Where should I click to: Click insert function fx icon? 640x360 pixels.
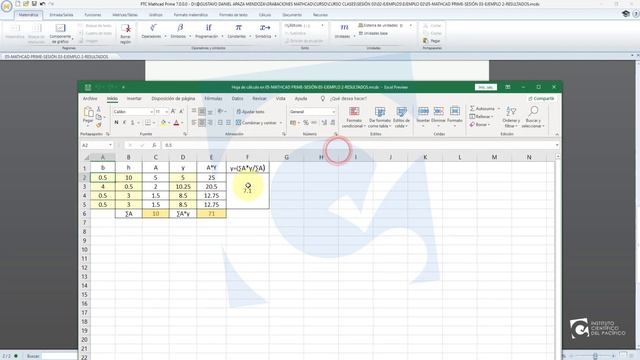tap(154, 145)
